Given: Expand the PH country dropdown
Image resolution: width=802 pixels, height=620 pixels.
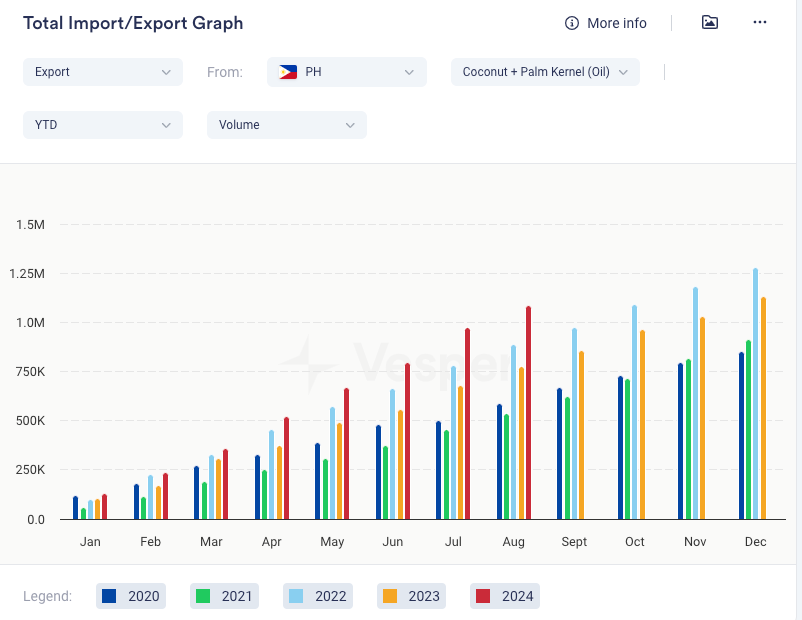Looking at the screenshot, I should point(347,72).
